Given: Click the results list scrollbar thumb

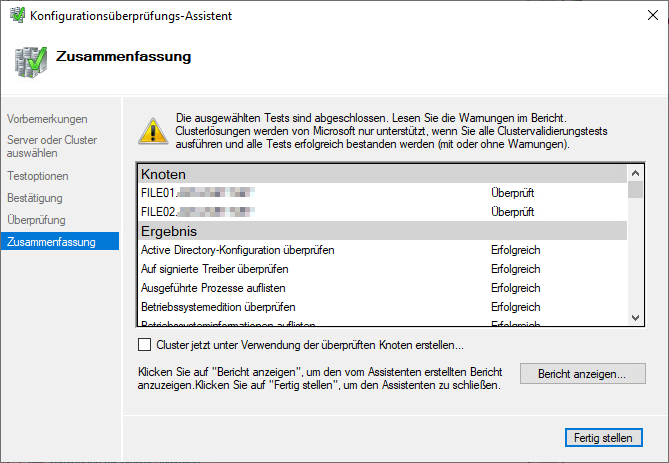Looking at the screenshot, I should pos(635,190).
